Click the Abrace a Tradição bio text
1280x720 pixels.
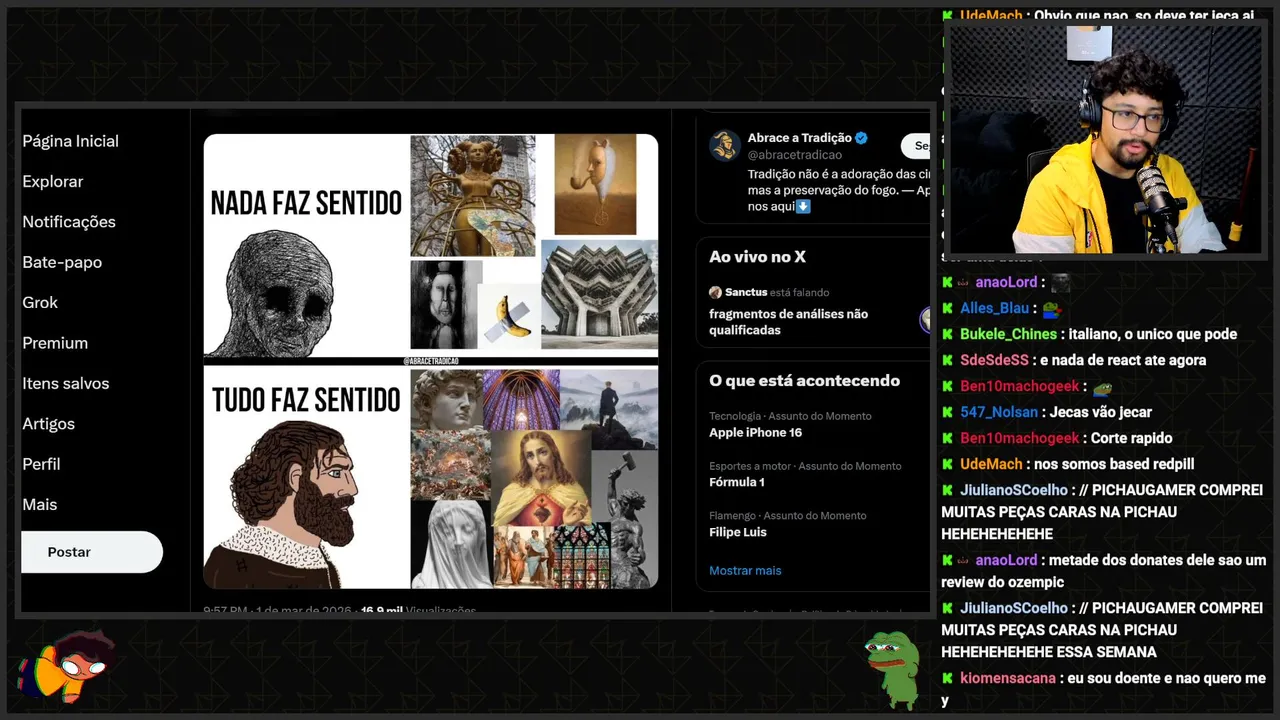coord(839,190)
